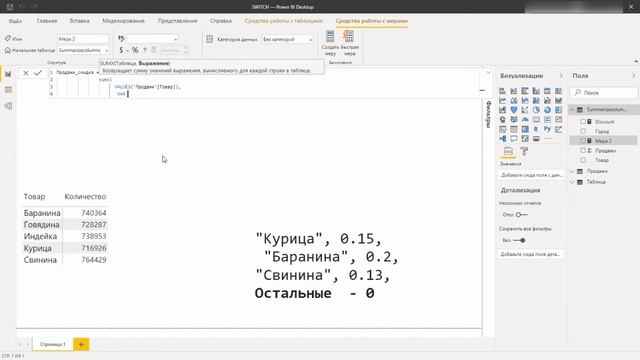Viewport: 640px width, 360px height.
Task: Adjust the decimal places stepper
Action: click(x=186, y=50)
